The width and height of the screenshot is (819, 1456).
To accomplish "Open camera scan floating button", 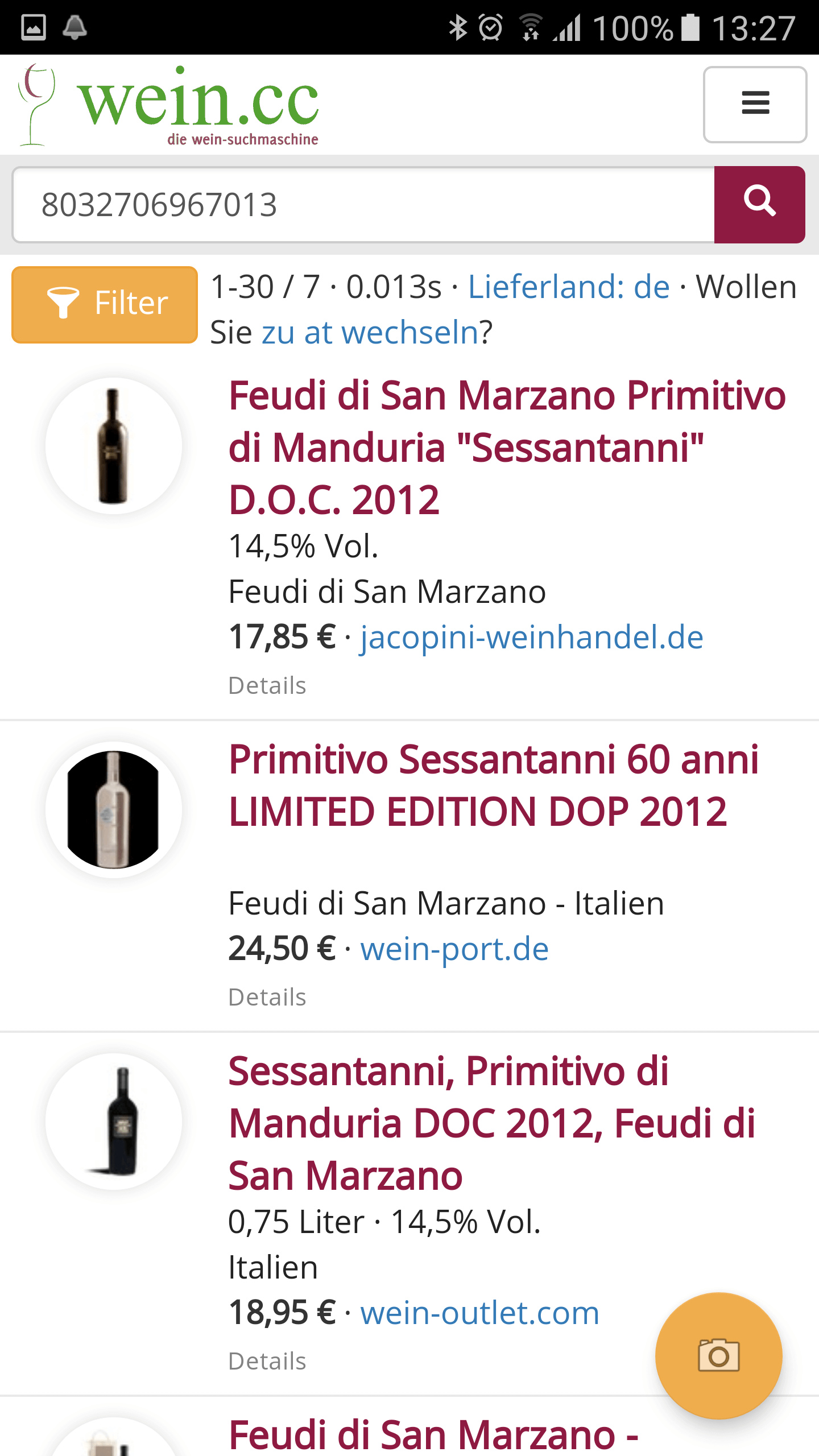I will coord(718,1355).
